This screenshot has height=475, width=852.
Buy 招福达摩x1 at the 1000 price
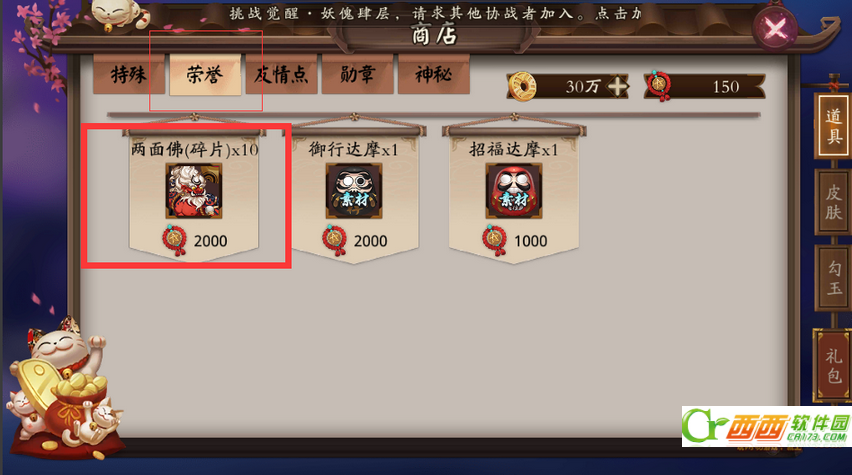[x=514, y=241]
